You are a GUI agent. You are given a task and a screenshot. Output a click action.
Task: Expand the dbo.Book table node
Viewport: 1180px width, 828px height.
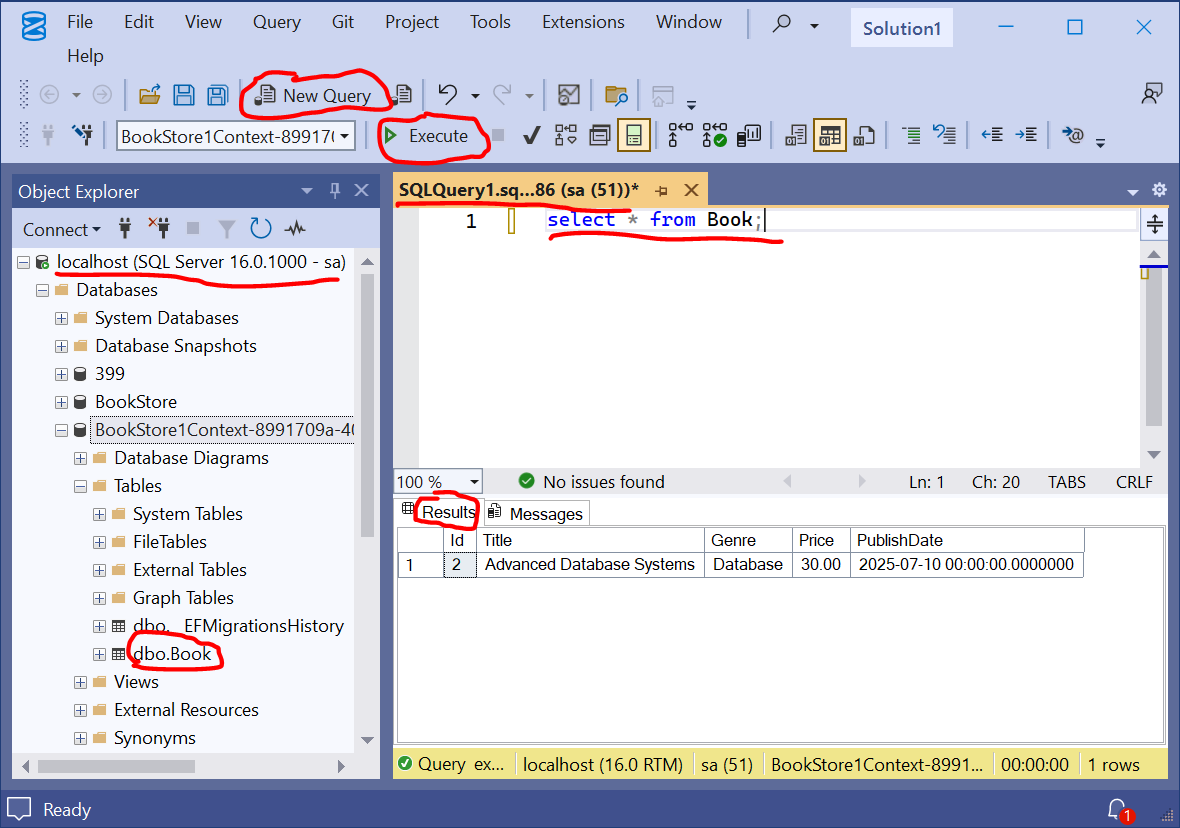tap(99, 654)
